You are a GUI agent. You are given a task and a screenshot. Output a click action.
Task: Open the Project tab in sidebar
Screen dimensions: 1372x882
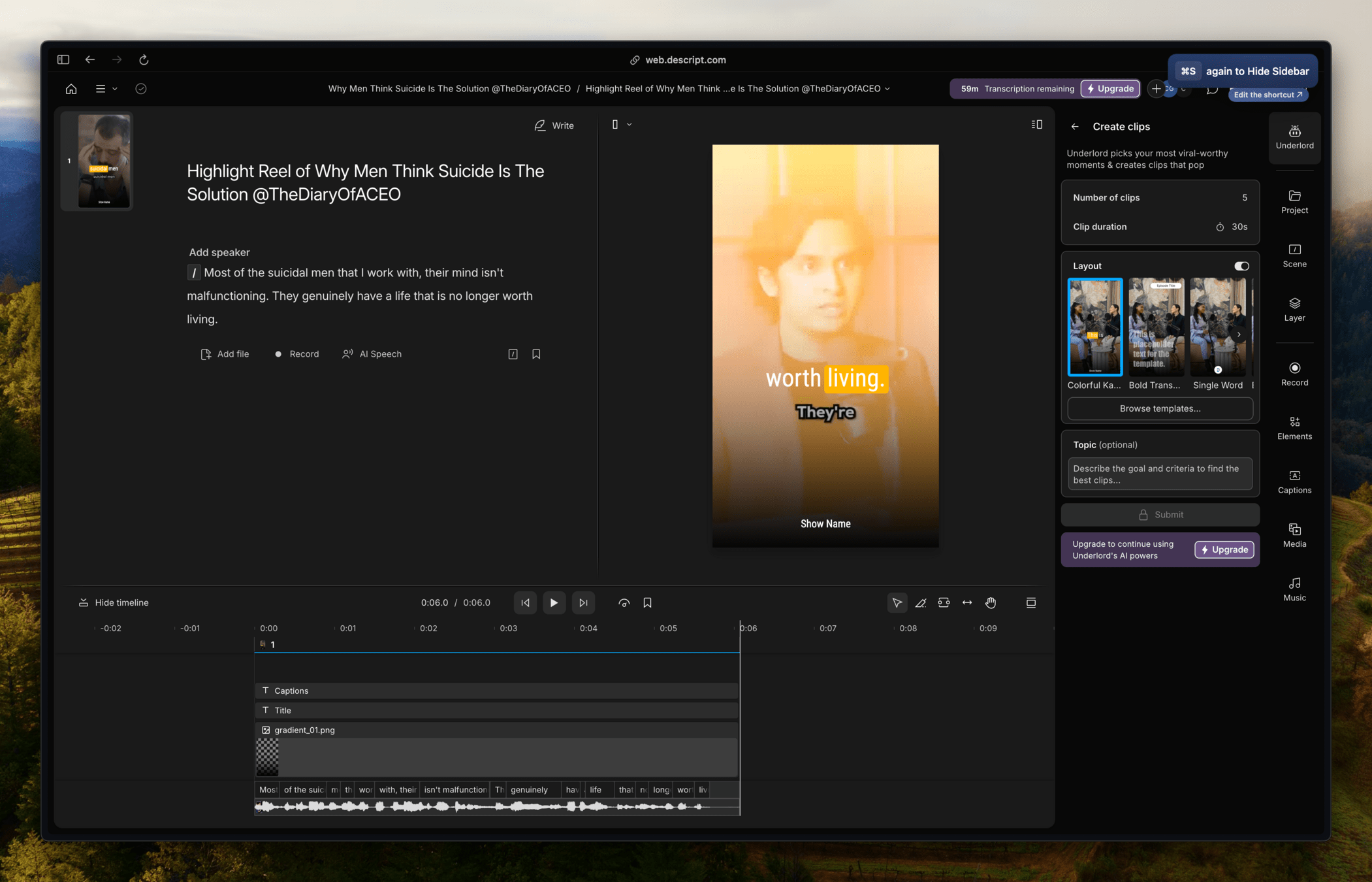pos(1294,201)
